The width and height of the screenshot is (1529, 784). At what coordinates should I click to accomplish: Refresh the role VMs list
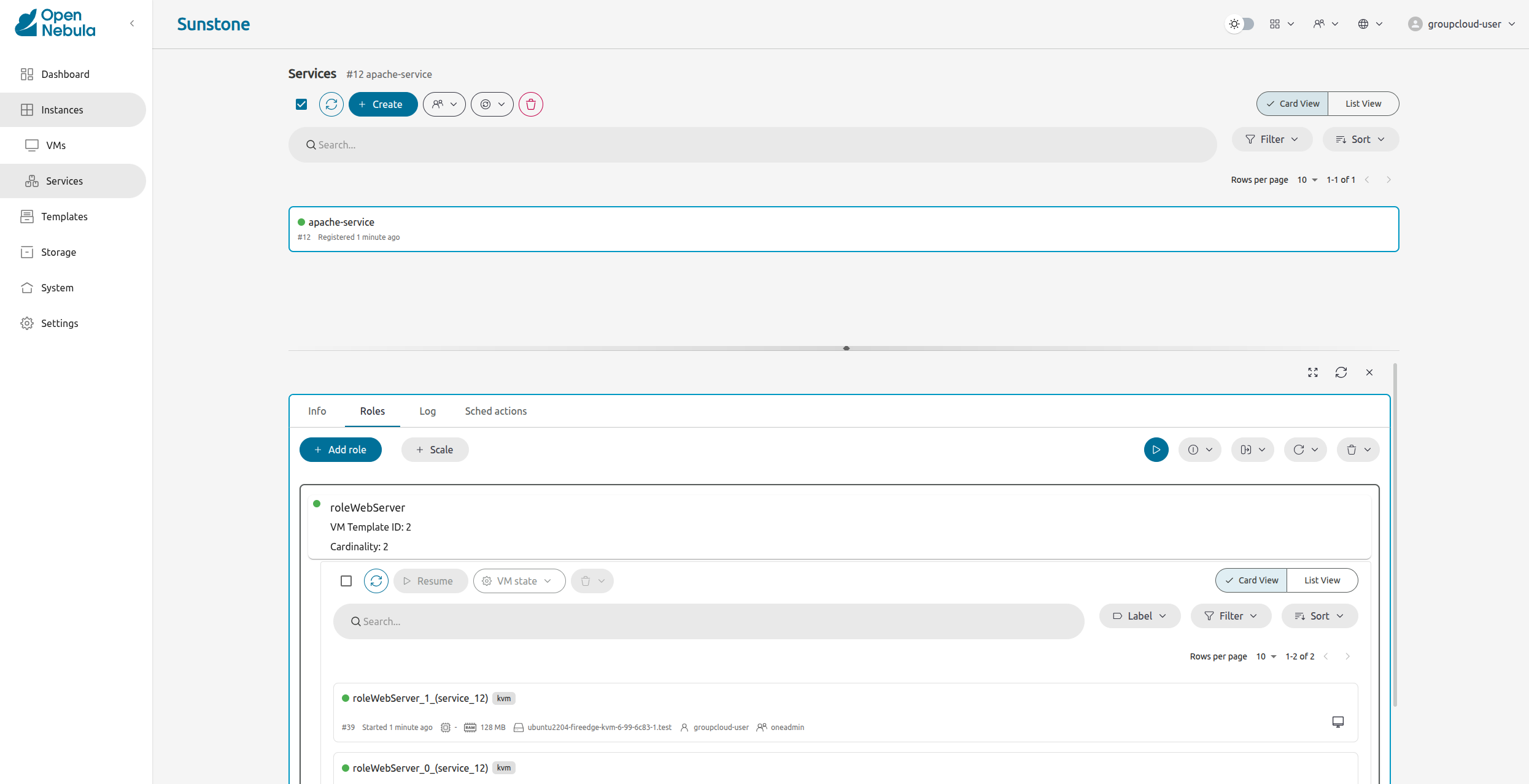pyautogui.click(x=376, y=581)
